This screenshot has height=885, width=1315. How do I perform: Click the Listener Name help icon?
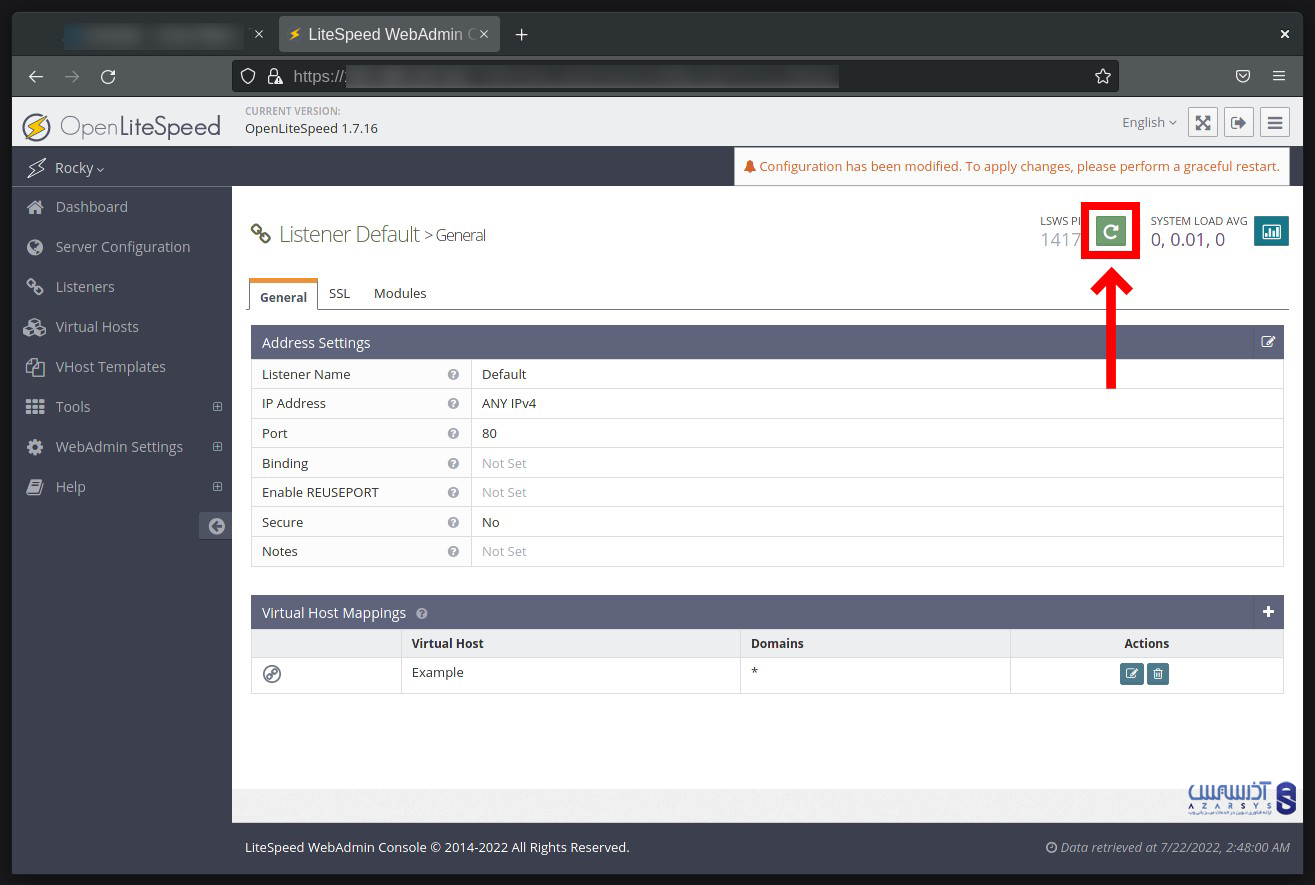(453, 374)
